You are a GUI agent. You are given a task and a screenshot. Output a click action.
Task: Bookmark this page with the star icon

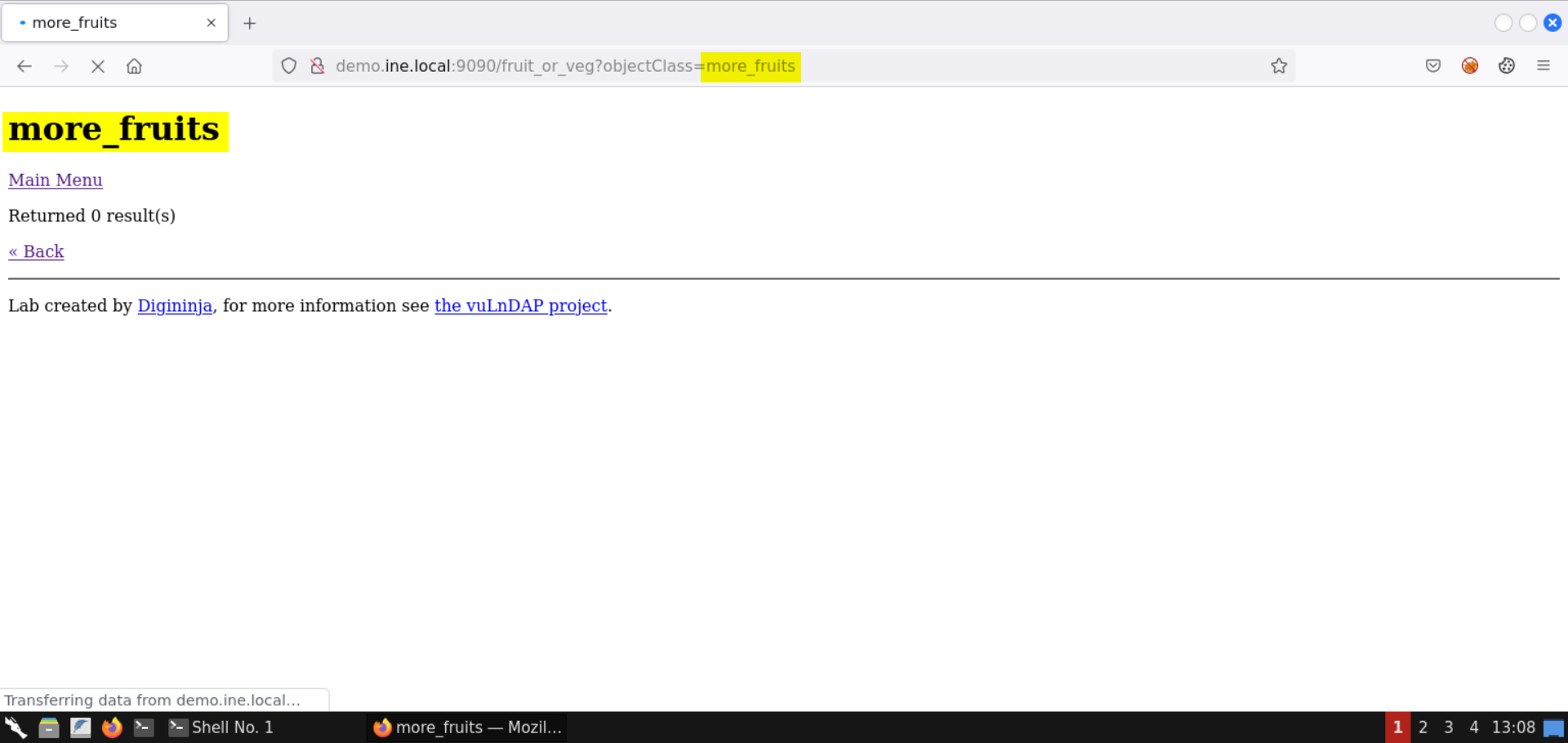click(x=1279, y=66)
